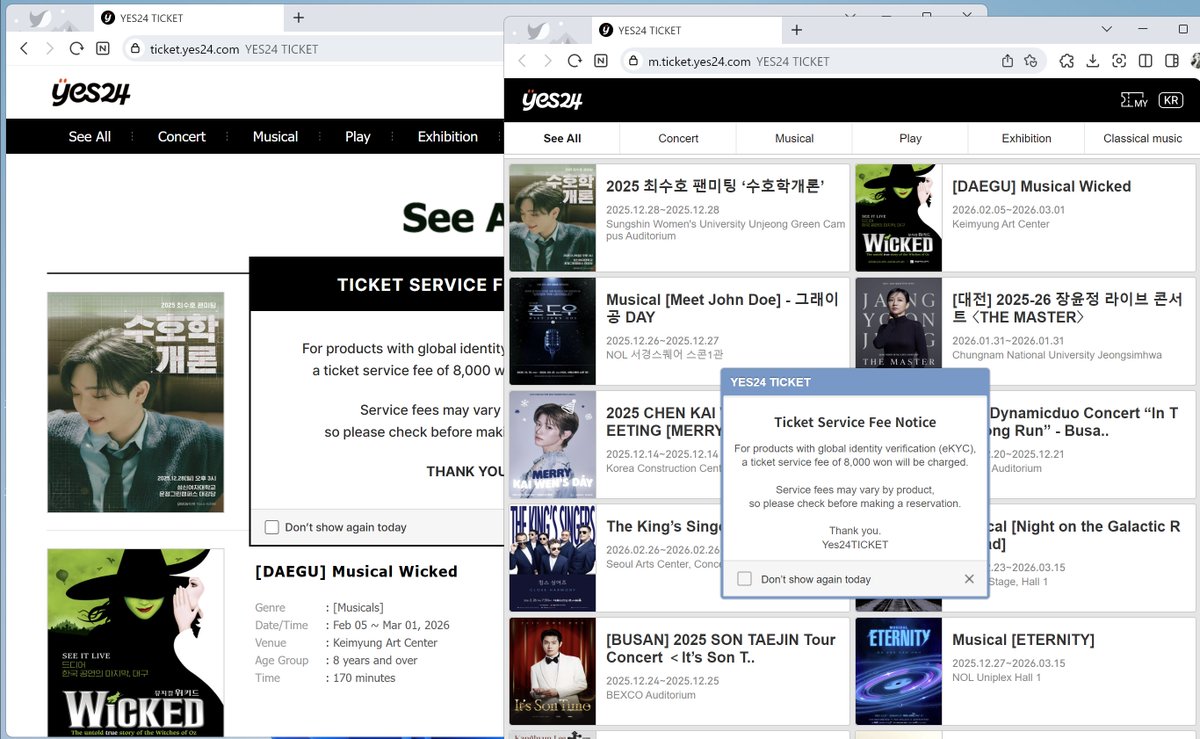Screen dimensions: 1200x739
Task: Click venue text 'Keimyung Art Center' in the back window
Action: click(385, 643)
